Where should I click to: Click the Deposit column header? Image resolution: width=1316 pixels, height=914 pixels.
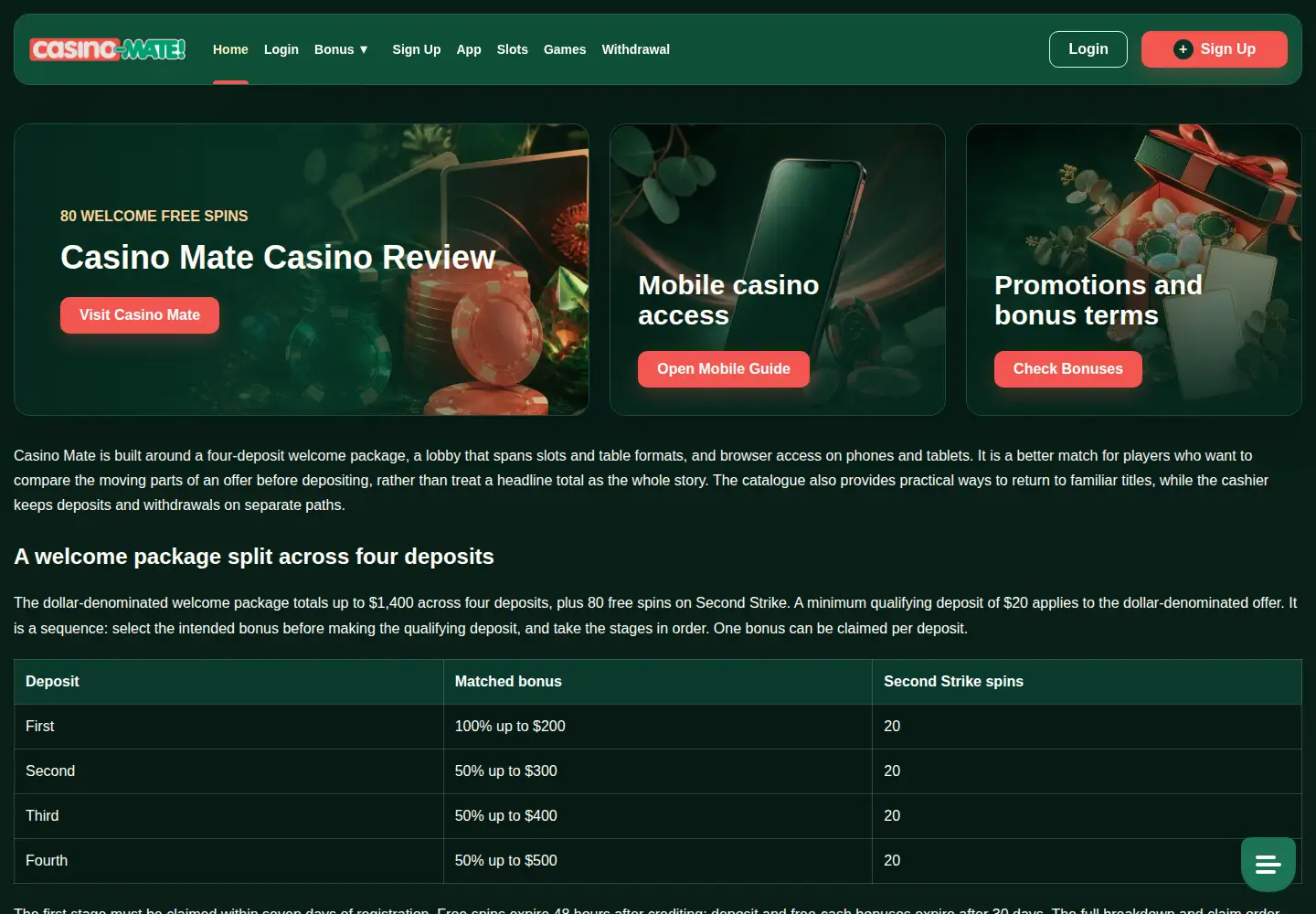[x=228, y=682]
